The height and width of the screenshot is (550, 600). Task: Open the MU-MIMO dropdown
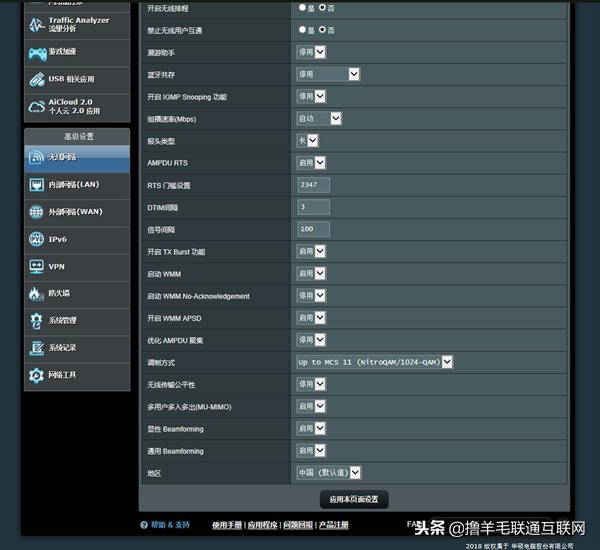tap(311, 406)
